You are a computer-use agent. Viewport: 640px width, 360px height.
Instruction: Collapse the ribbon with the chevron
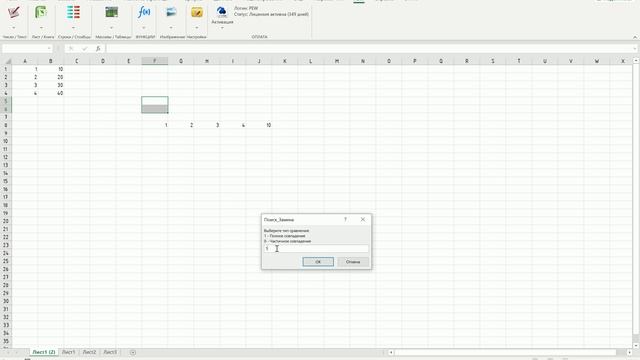coord(635,37)
